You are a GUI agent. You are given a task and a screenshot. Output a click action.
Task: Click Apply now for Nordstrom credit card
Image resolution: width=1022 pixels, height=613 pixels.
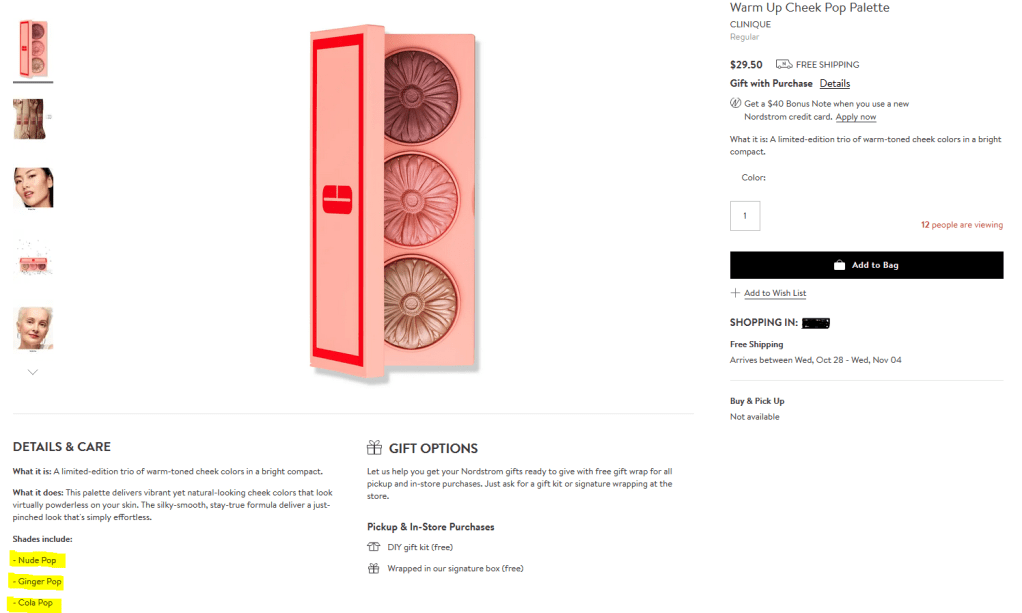tap(855, 117)
